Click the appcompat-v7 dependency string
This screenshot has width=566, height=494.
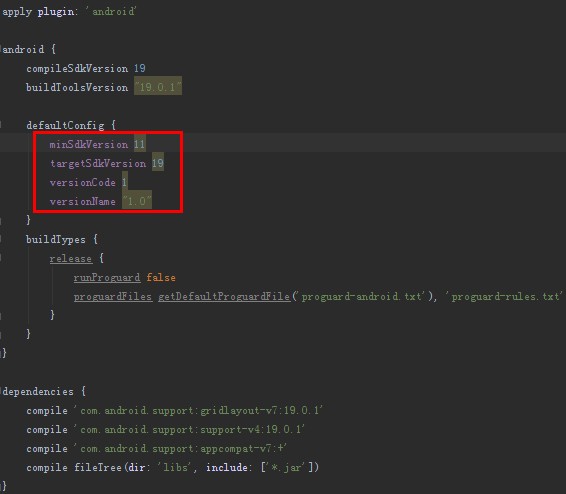[x=180, y=449]
